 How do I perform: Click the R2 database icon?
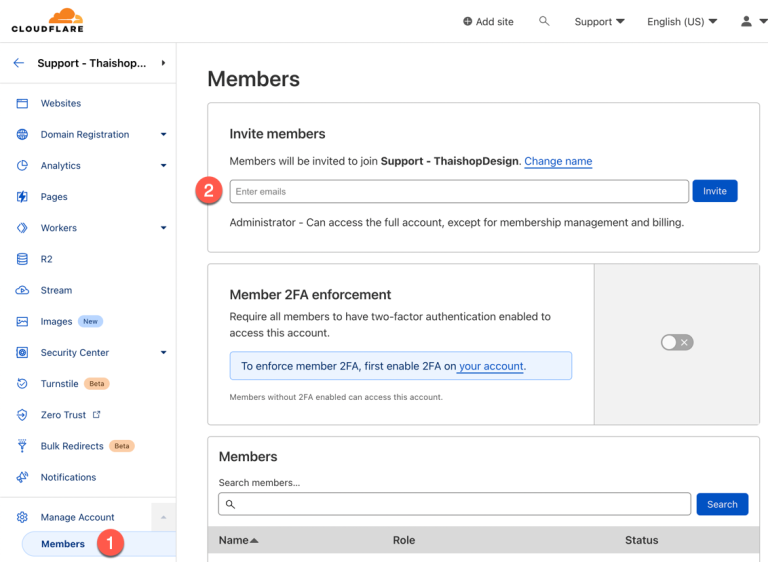(22, 259)
